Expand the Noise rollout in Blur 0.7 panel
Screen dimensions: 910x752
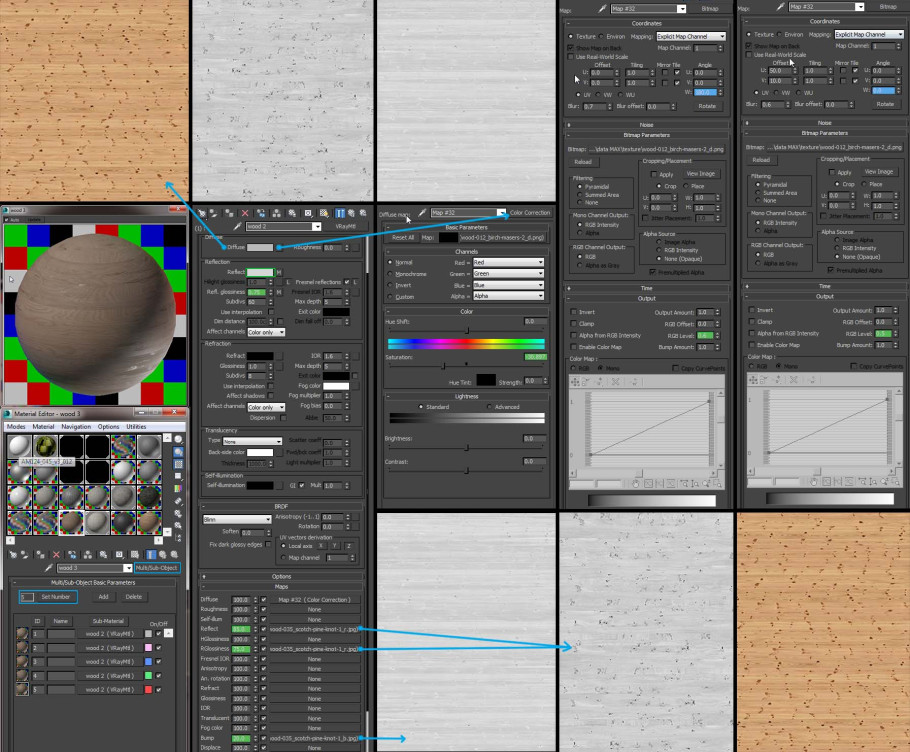point(646,125)
